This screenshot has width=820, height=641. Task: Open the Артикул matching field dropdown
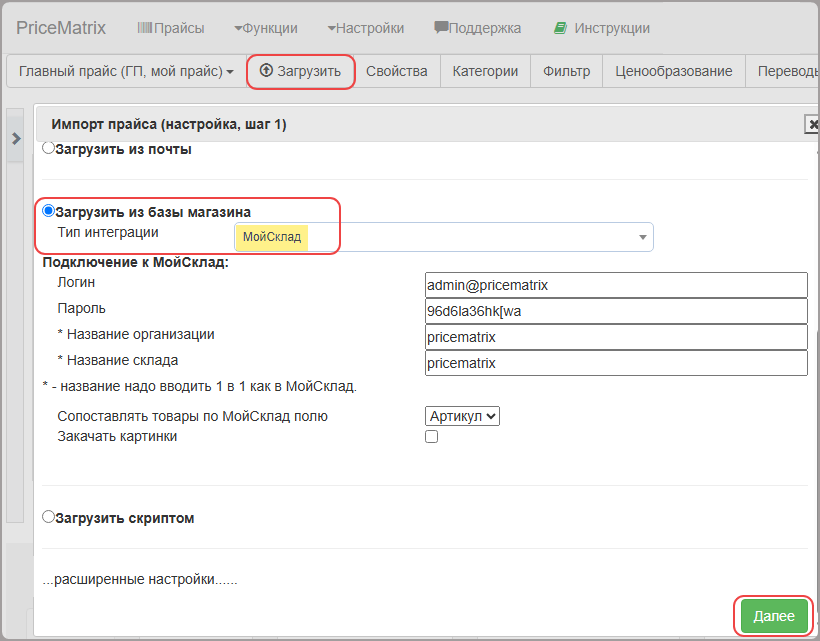point(462,416)
